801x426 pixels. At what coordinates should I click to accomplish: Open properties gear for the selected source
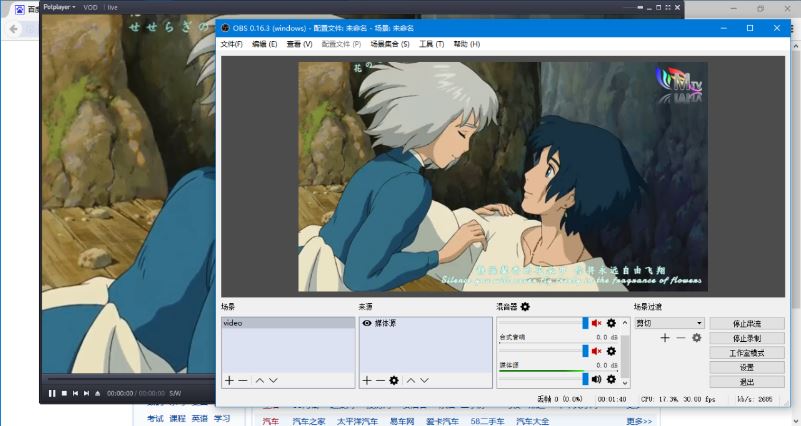pyautogui.click(x=394, y=380)
